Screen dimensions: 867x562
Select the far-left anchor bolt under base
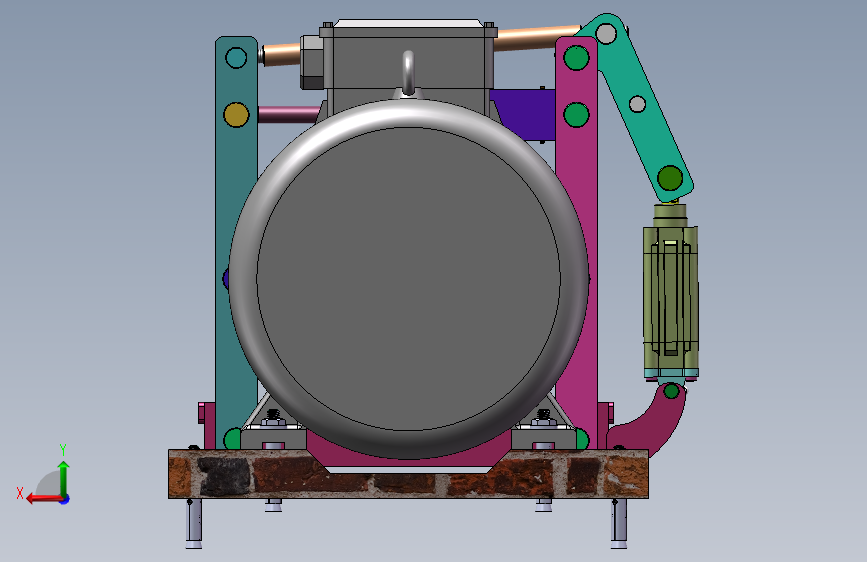[194, 523]
